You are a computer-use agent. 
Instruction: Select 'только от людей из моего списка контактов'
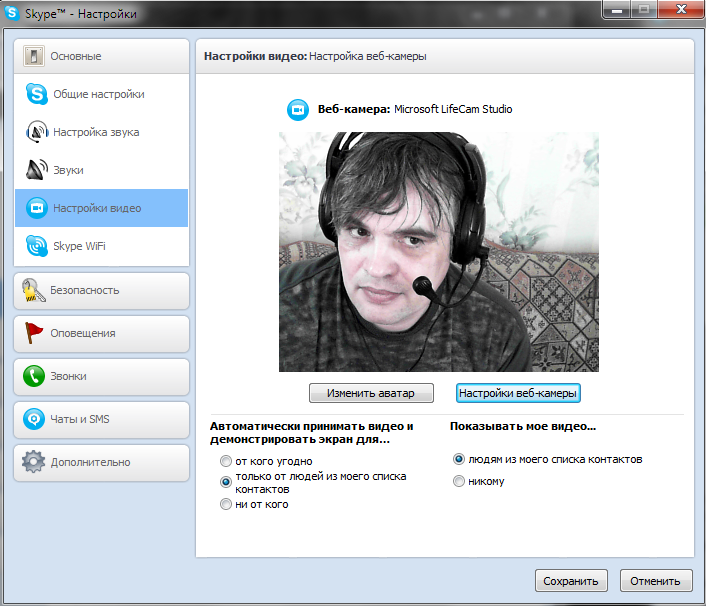click(x=226, y=482)
